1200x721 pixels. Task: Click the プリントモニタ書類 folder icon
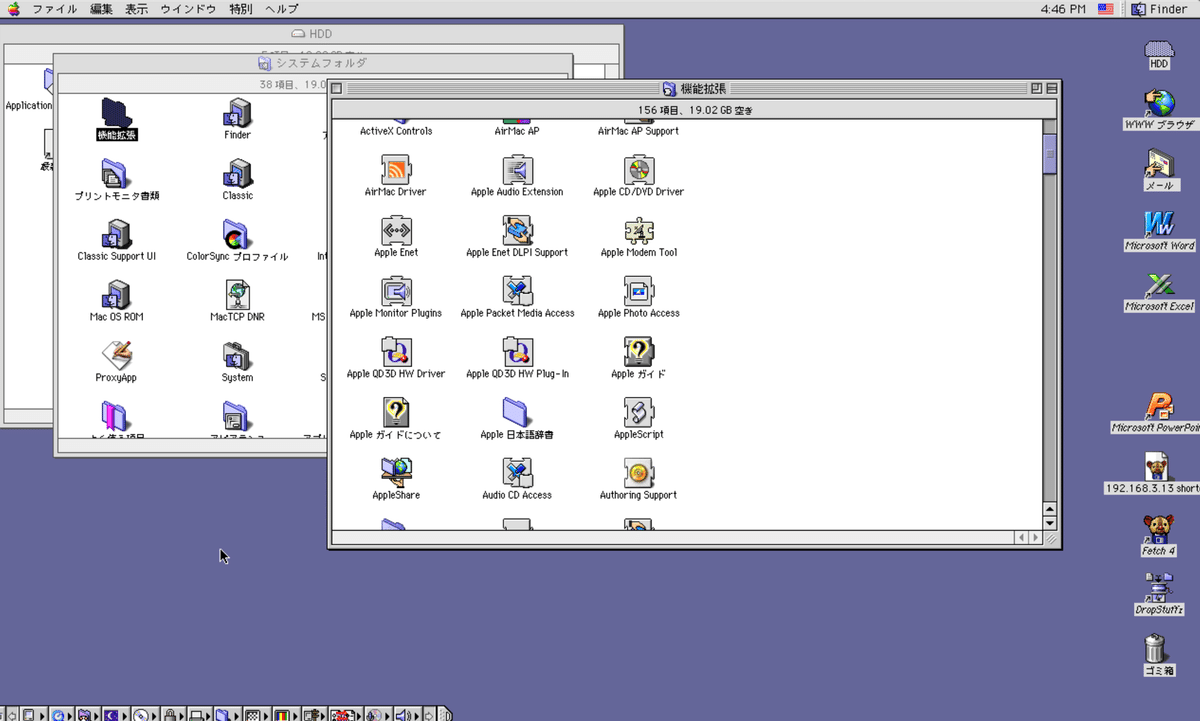tap(116, 174)
